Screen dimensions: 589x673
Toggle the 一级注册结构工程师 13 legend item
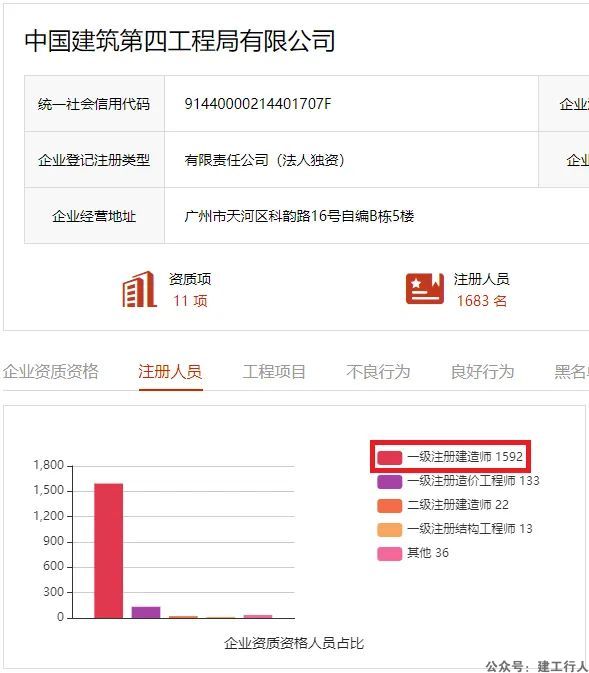(x=455, y=529)
